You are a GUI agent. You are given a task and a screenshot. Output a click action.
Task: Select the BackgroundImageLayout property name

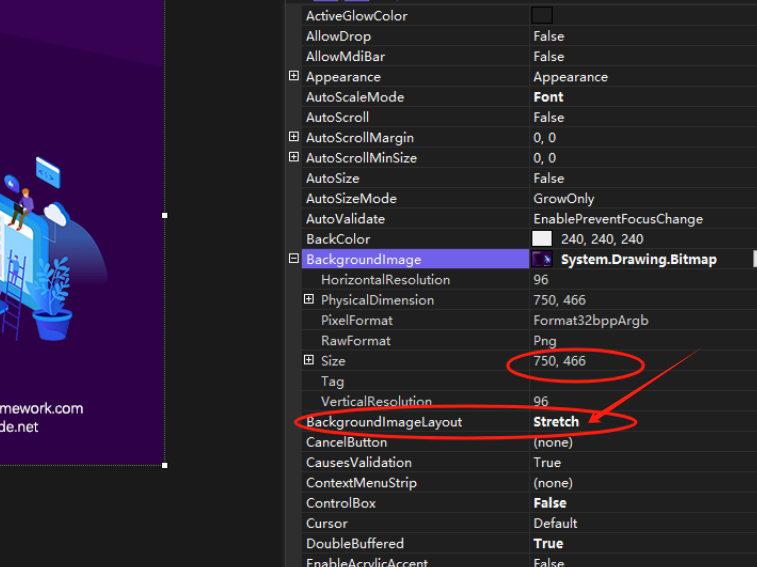384,422
